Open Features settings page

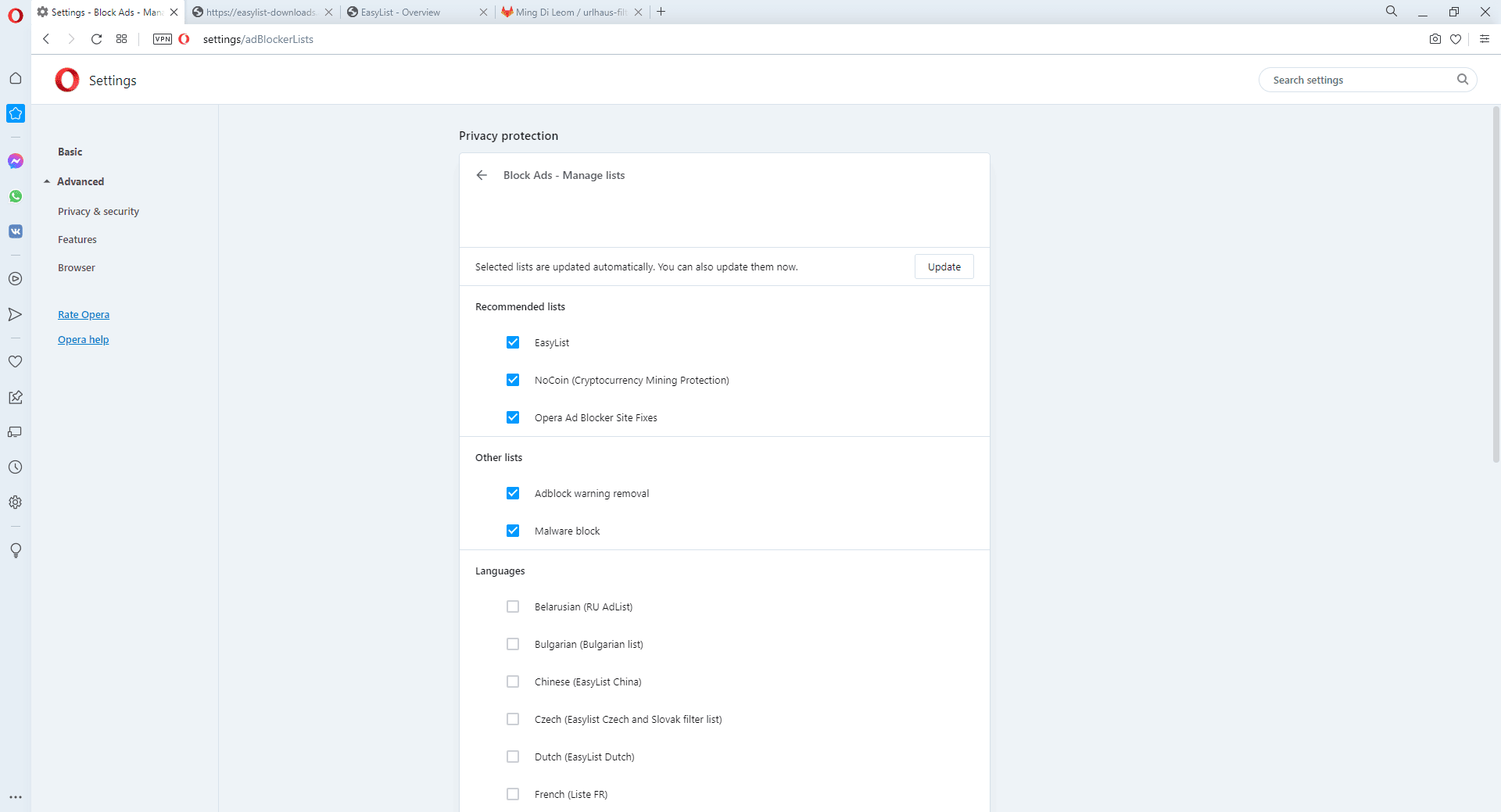tap(77, 239)
